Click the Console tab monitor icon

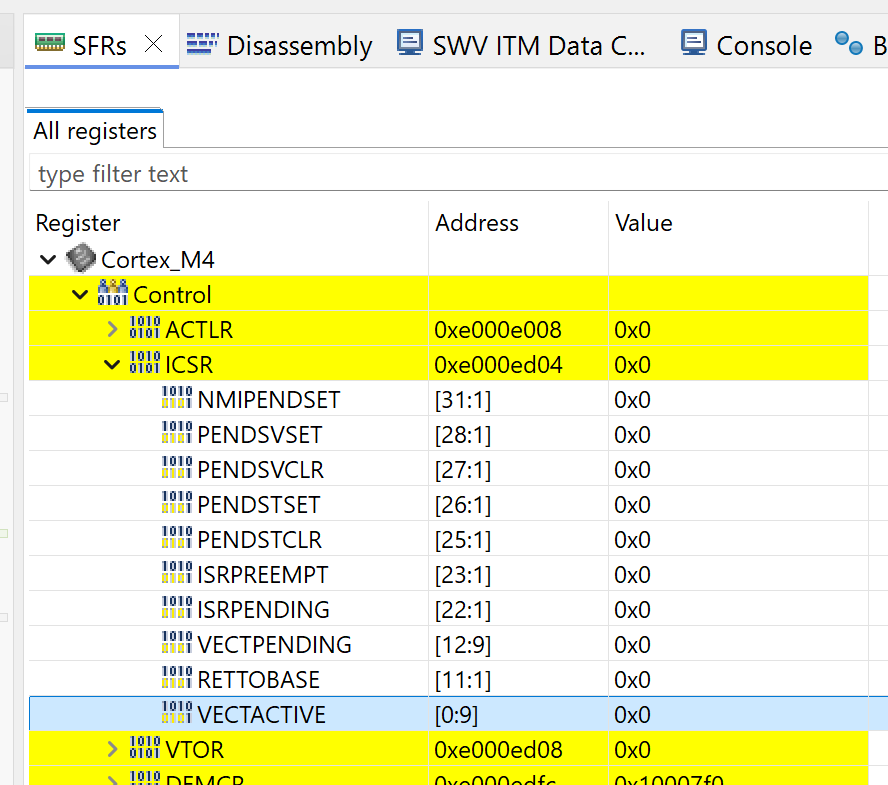point(694,42)
